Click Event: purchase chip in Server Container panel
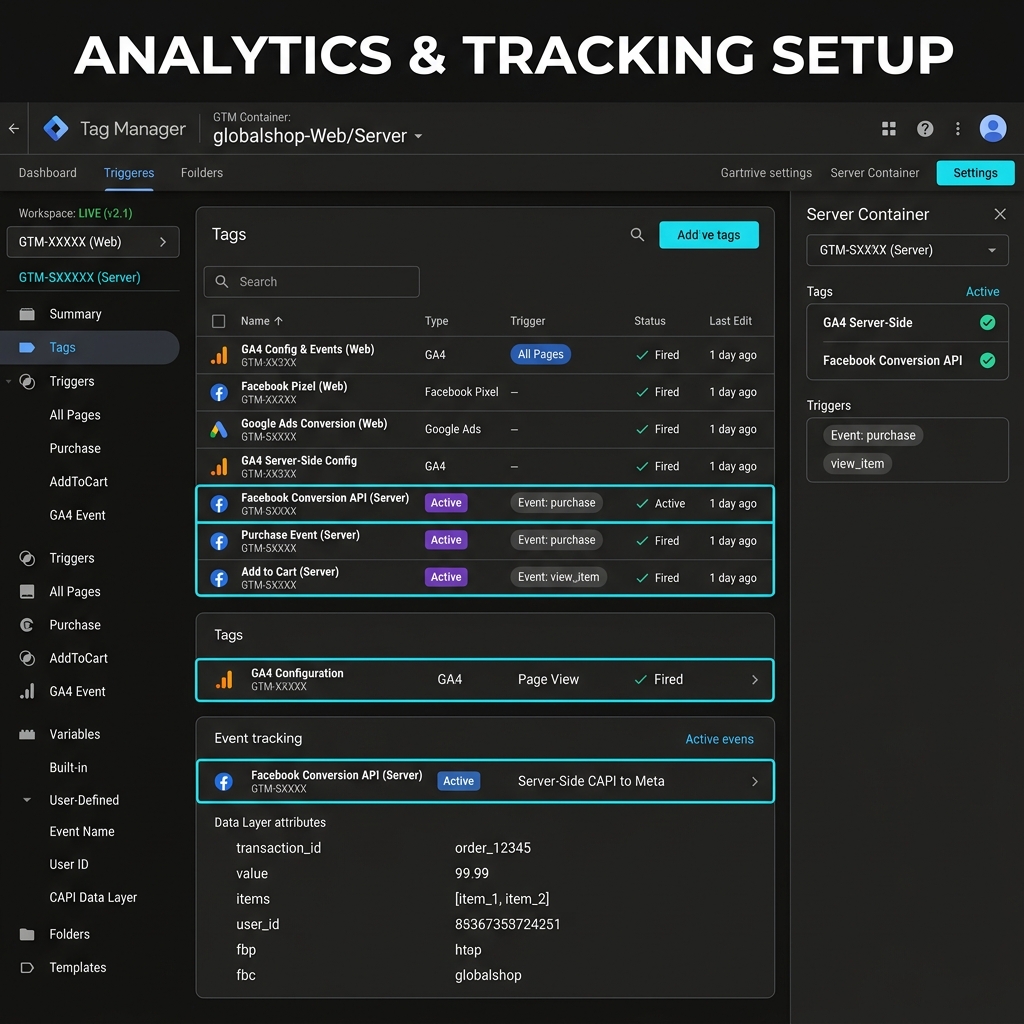1024x1024 pixels. tap(872, 436)
